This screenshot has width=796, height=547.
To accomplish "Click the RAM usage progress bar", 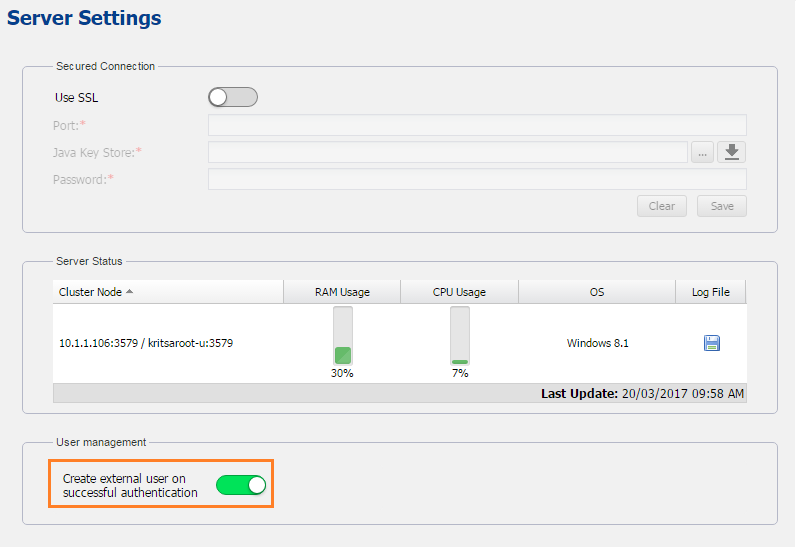I will 343,336.
